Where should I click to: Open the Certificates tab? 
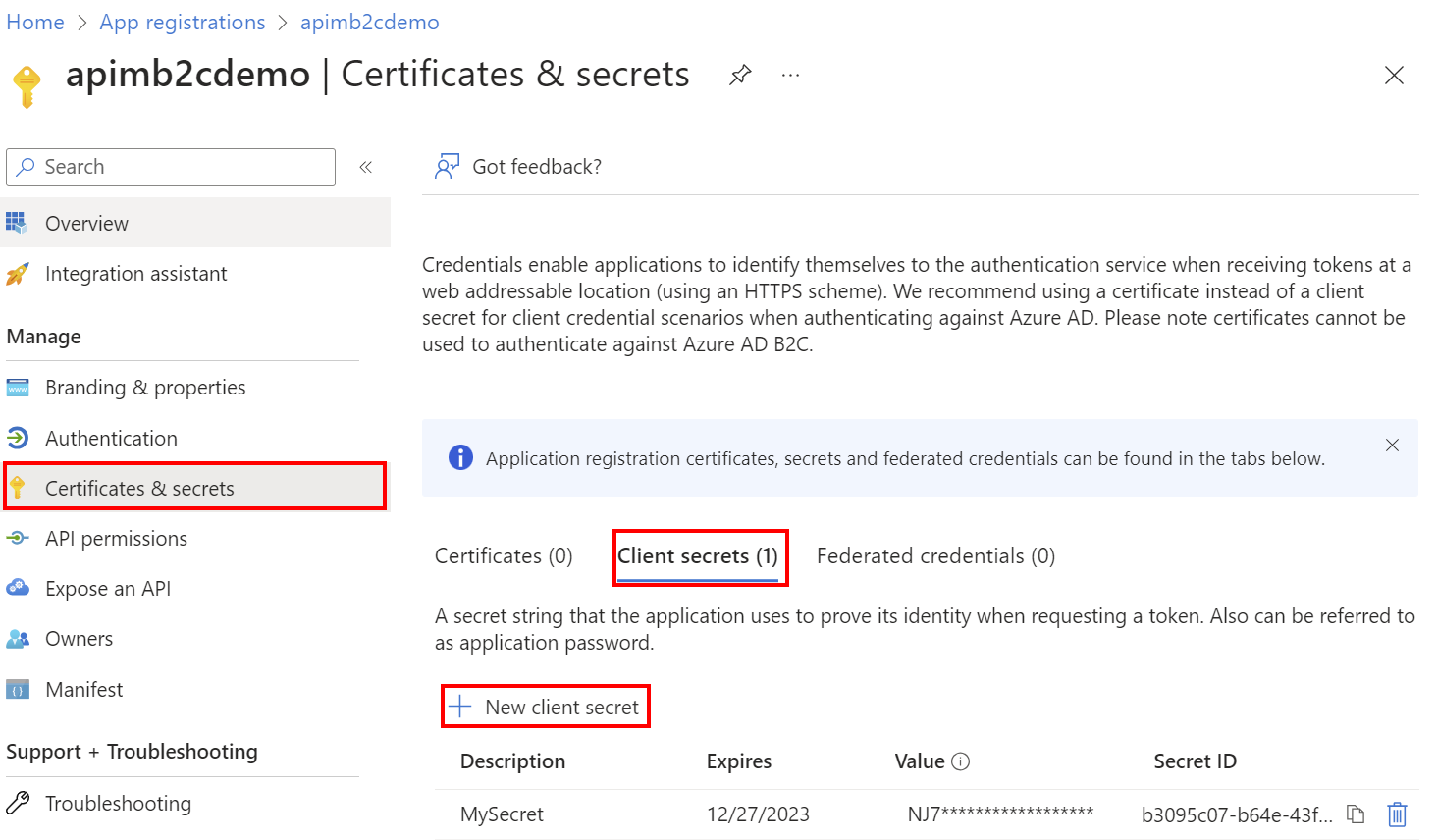[503, 555]
